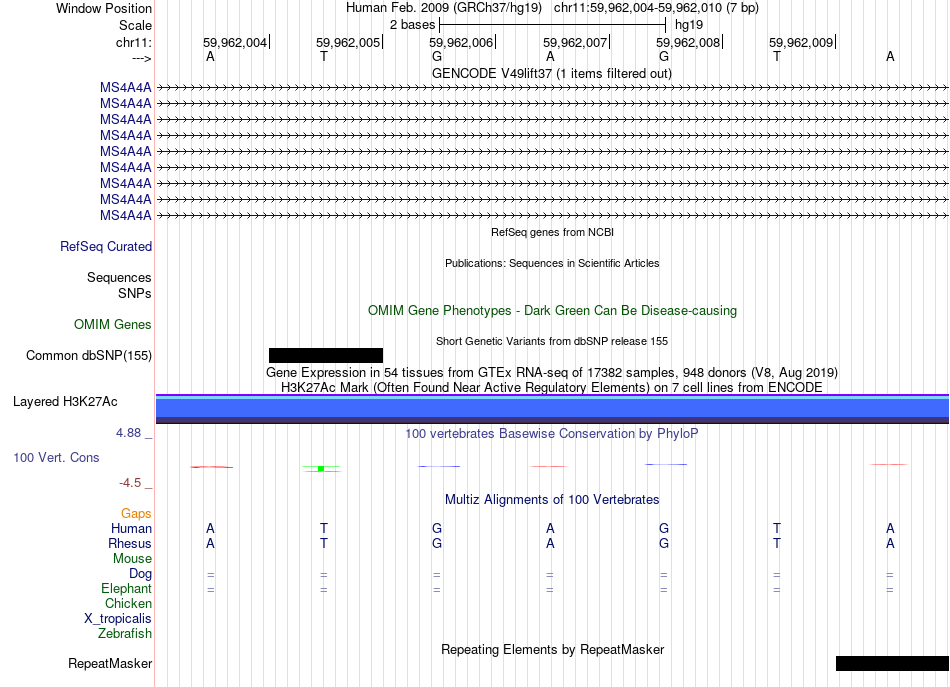Open the Window Position track label
This screenshot has height=687, width=950.
pos(104,8)
